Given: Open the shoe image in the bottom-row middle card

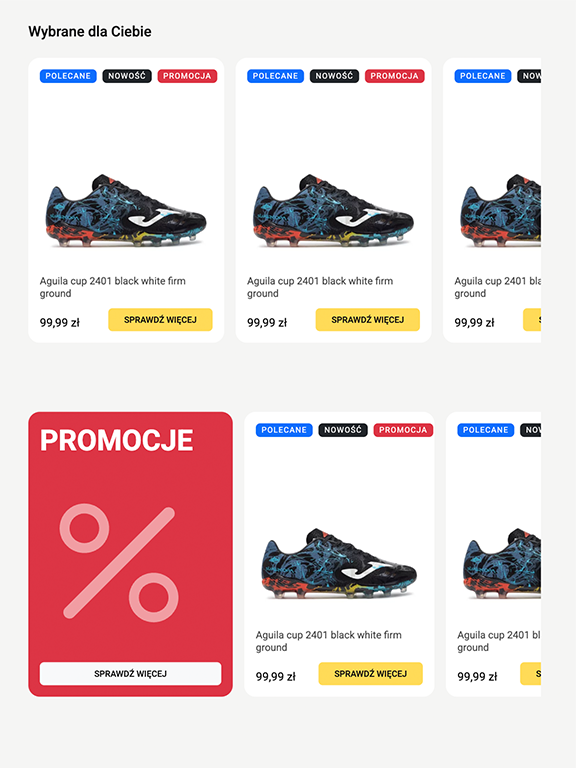Looking at the screenshot, I should [339, 564].
